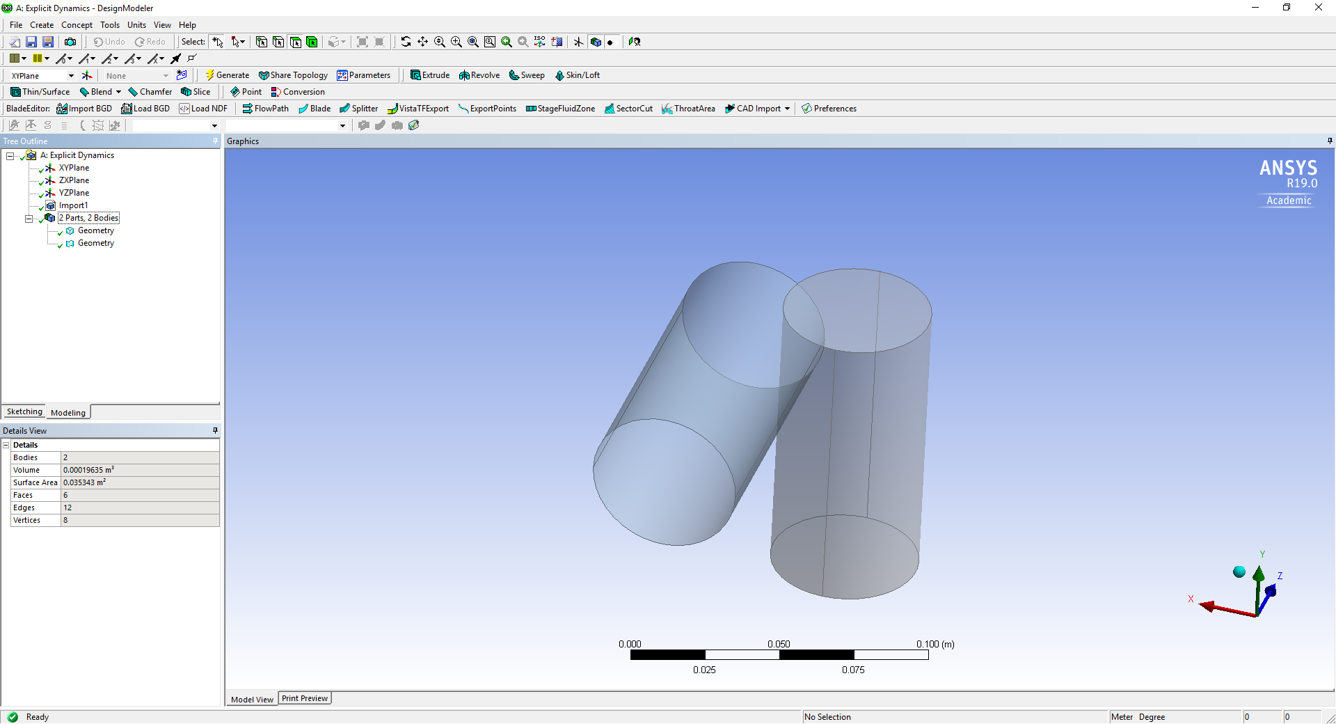Open the Parameters tool

[x=363, y=75]
